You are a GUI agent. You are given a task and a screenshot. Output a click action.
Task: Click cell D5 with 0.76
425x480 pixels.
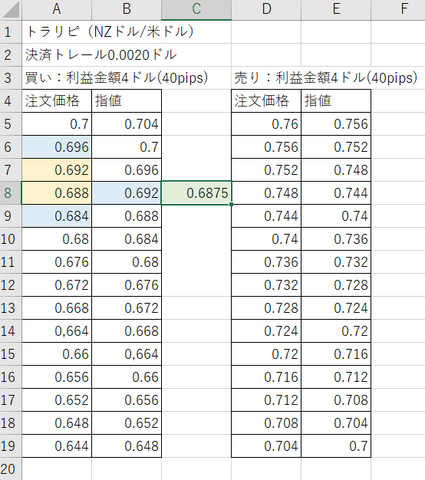(266, 124)
